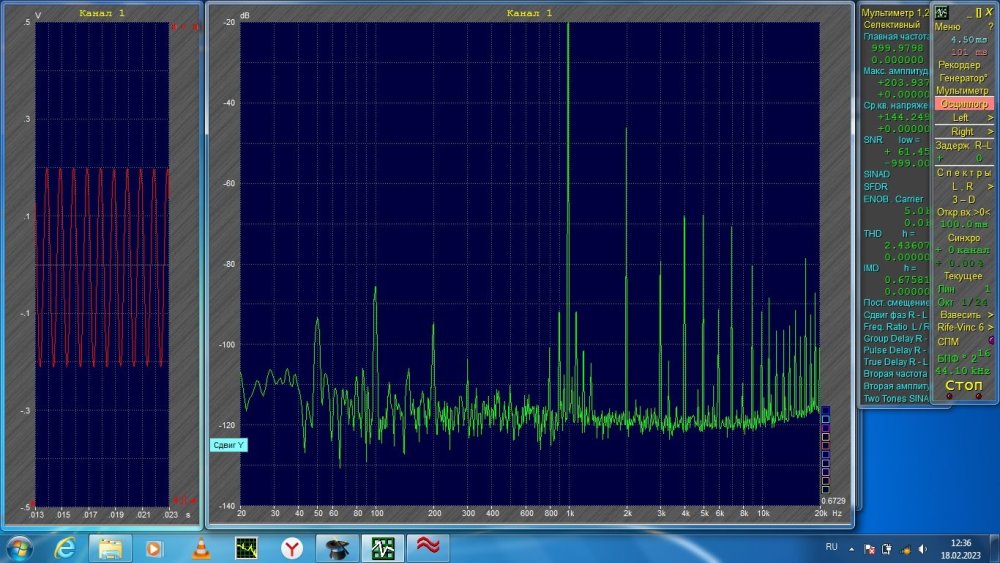The image size is (1000, 563).
Task: Open the Yandex Browser from taskbar
Action: [291, 548]
